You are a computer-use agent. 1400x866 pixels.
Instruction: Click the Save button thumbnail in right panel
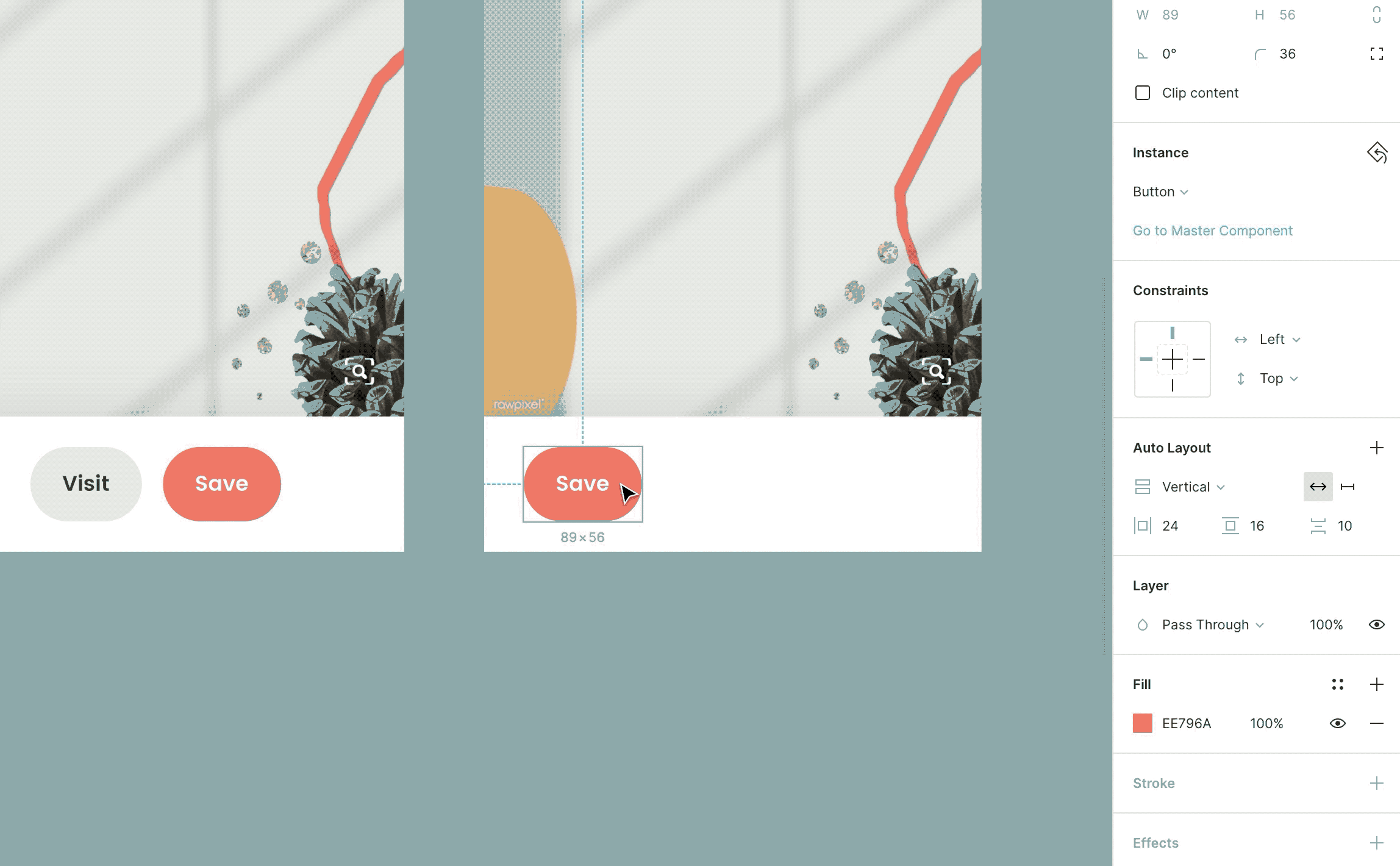(x=1142, y=723)
